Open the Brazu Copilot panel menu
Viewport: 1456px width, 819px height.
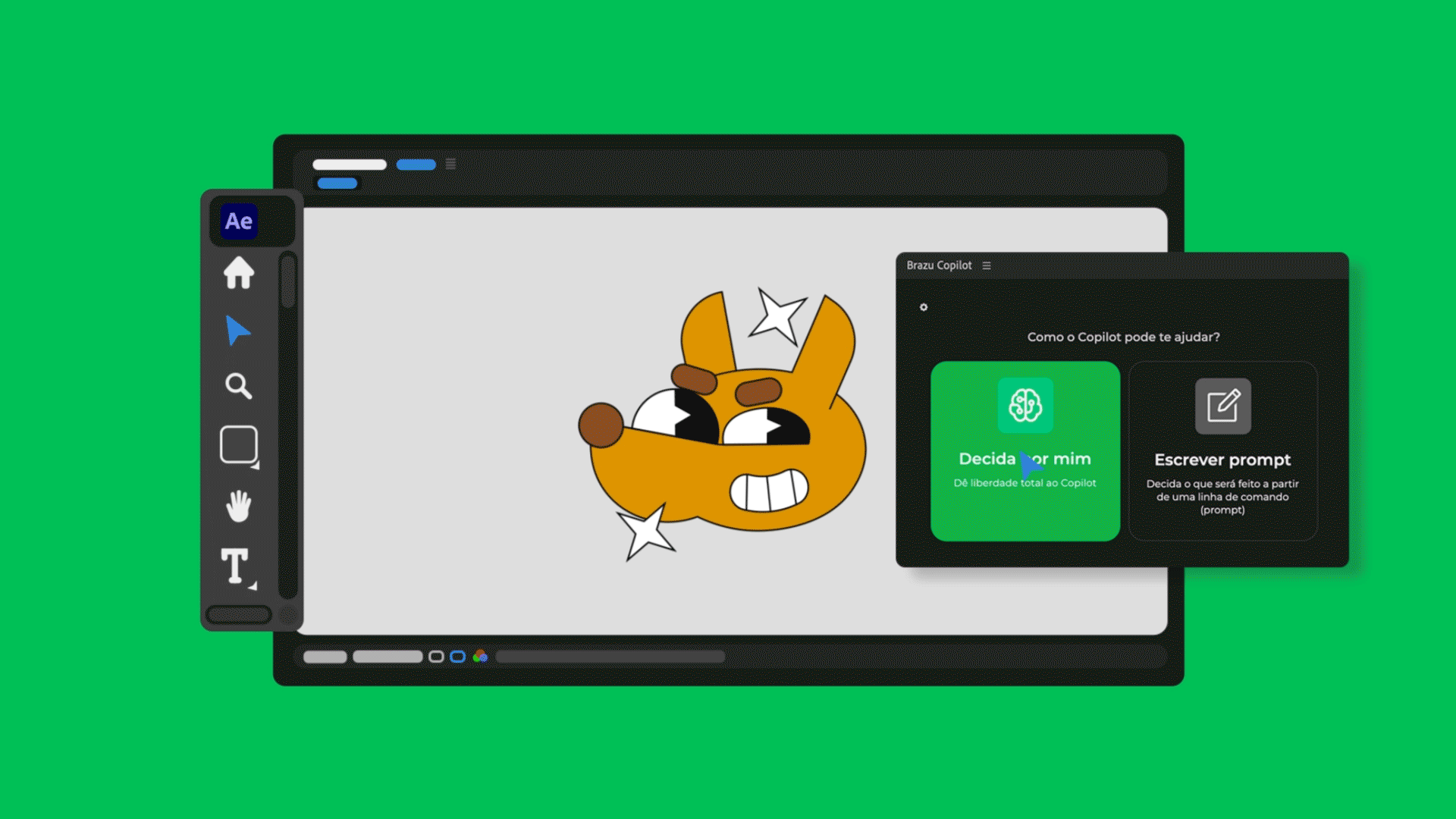coord(987,265)
